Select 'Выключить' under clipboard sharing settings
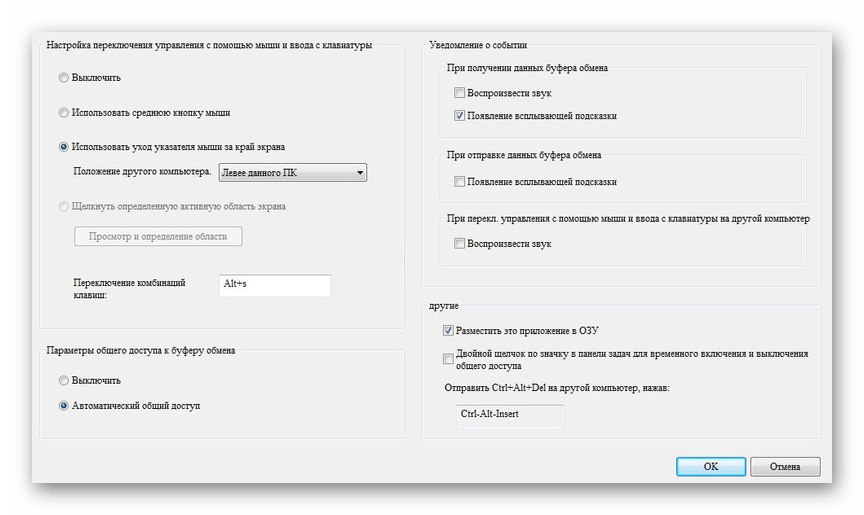Screen dimensions: 864x515 click(x=65, y=380)
